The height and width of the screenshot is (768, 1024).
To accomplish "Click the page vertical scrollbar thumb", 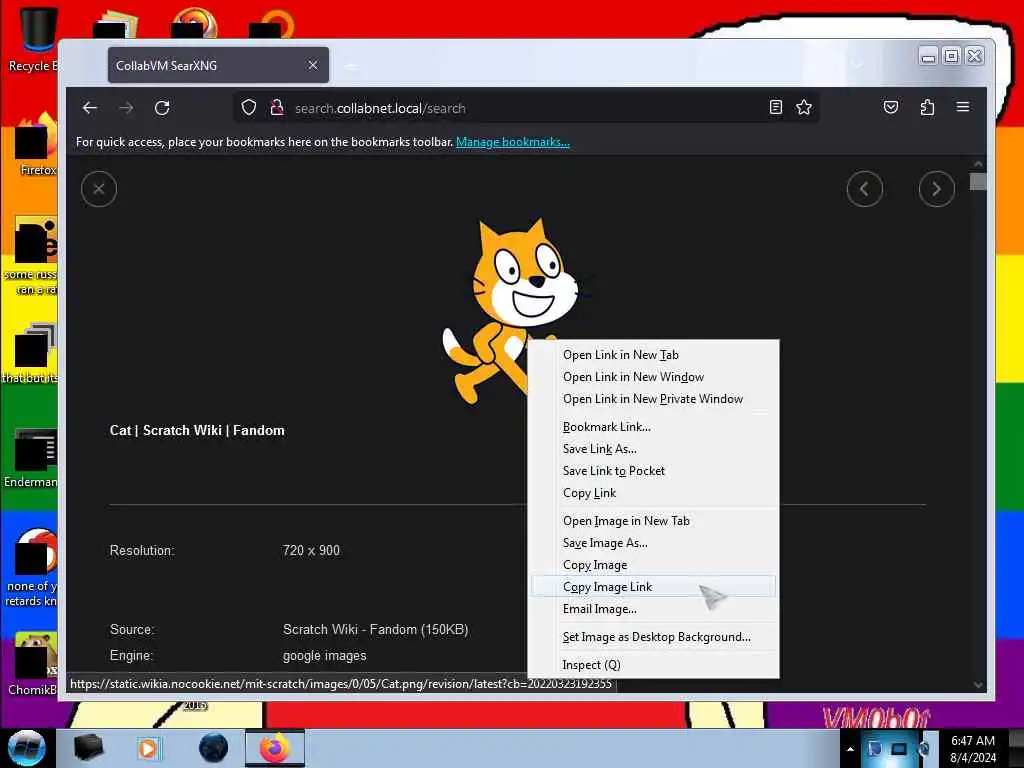I will point(978,181).
